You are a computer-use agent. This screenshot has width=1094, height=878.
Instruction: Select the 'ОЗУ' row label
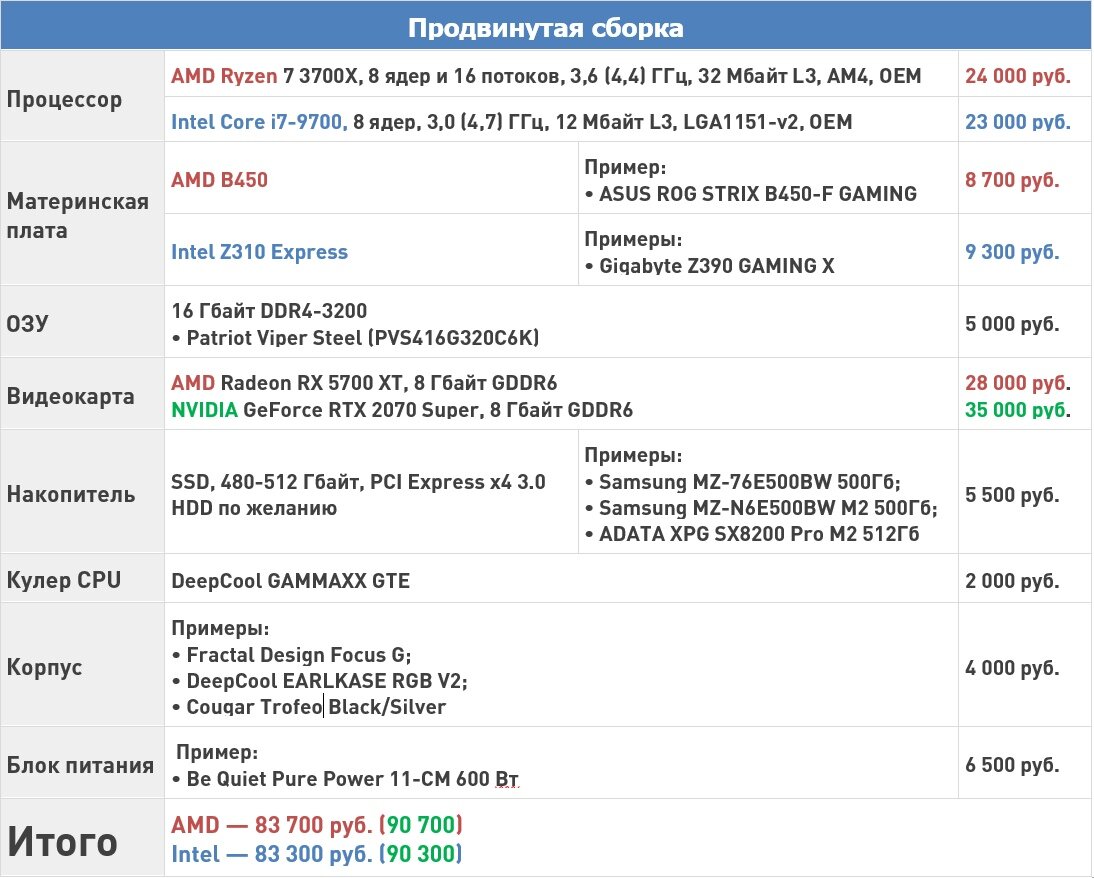(27, 323)
